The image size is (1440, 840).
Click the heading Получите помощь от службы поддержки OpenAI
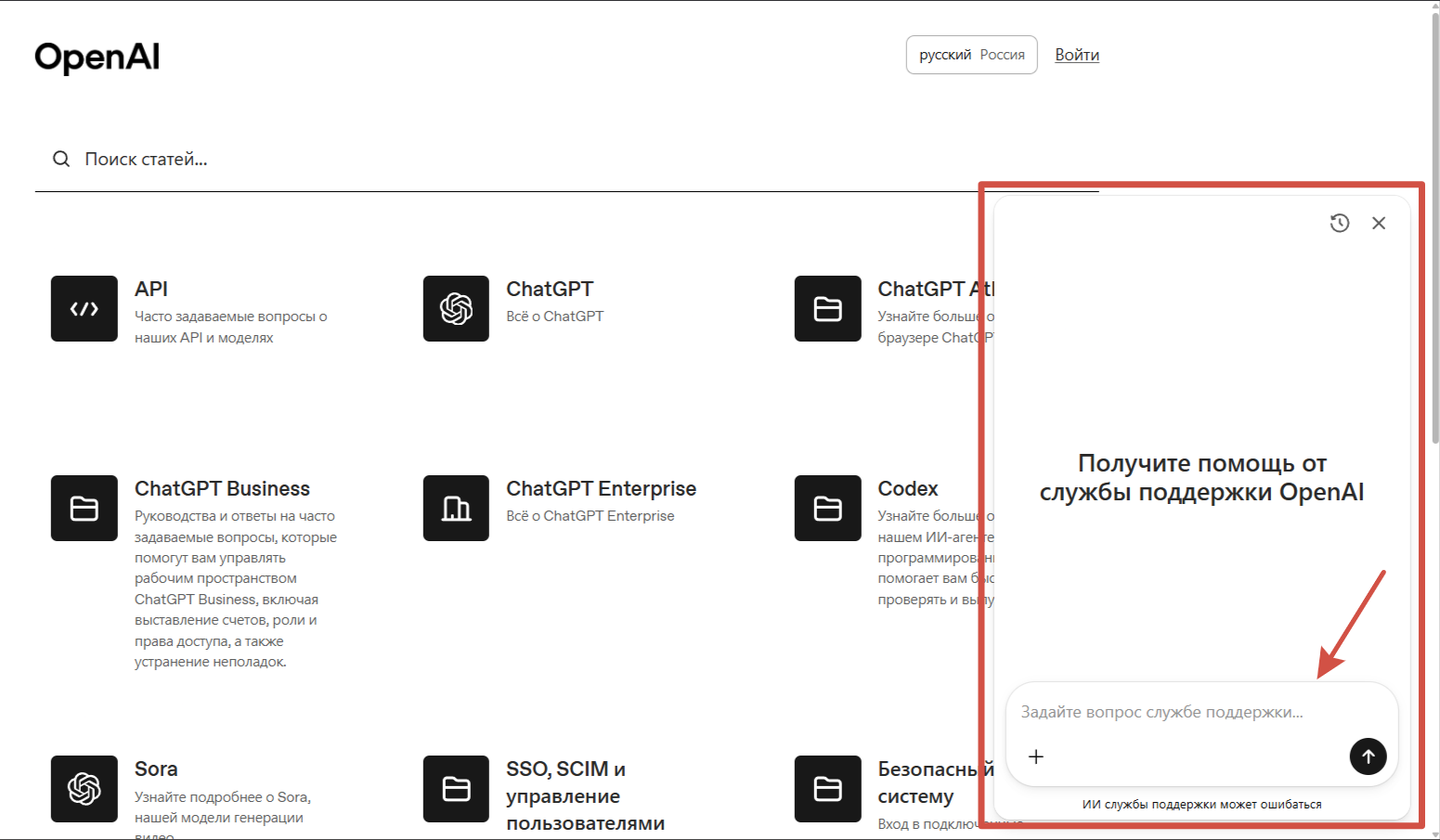tap(1202, 477)
